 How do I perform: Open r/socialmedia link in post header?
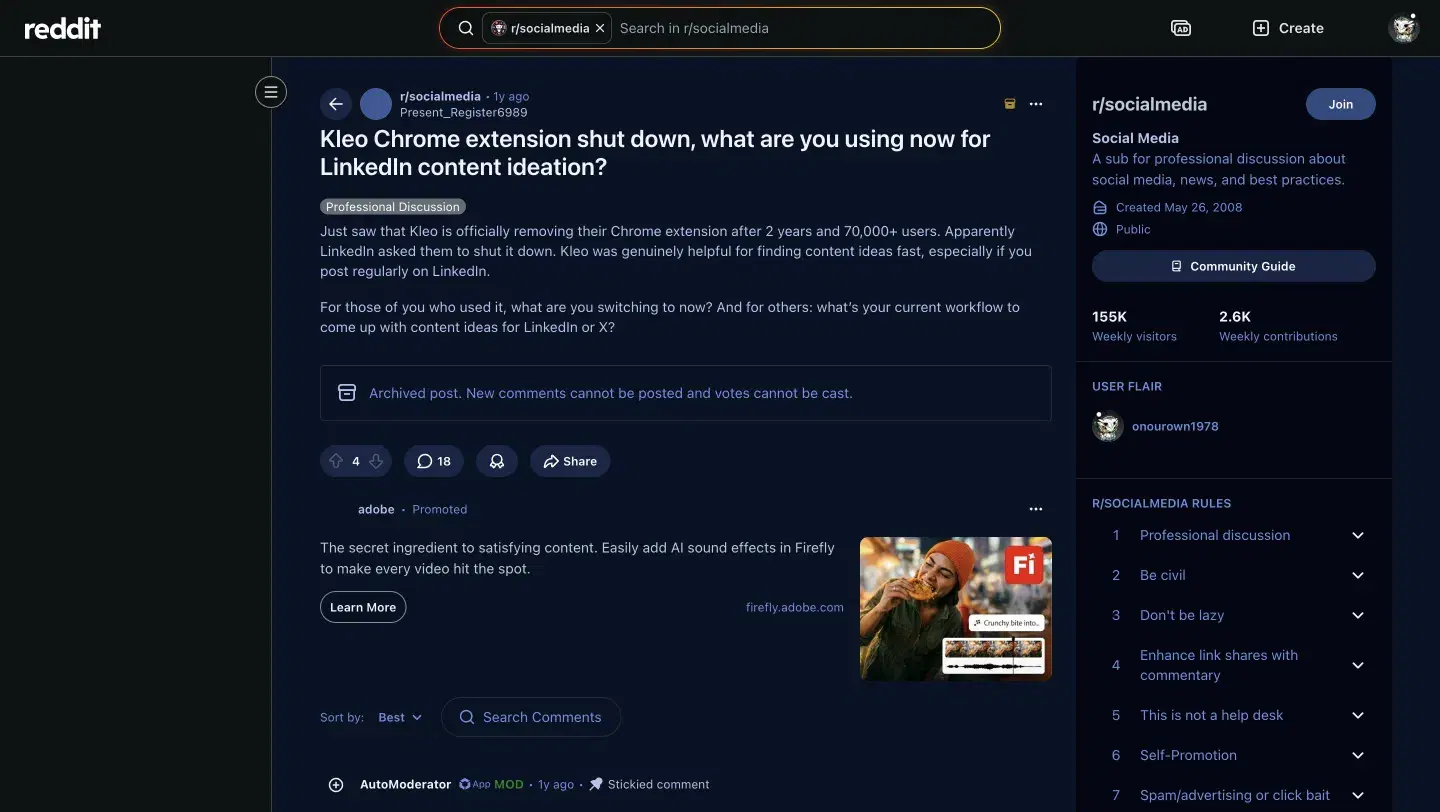tap(440, 96)
